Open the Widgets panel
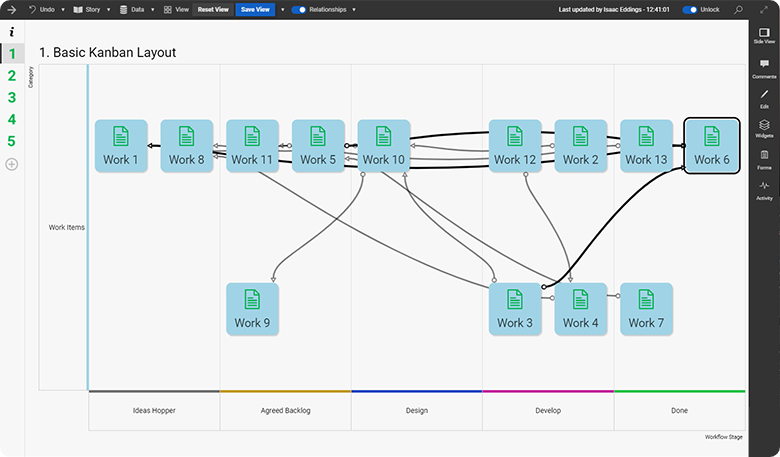This screenshot has height=457, width=780. 764,129
